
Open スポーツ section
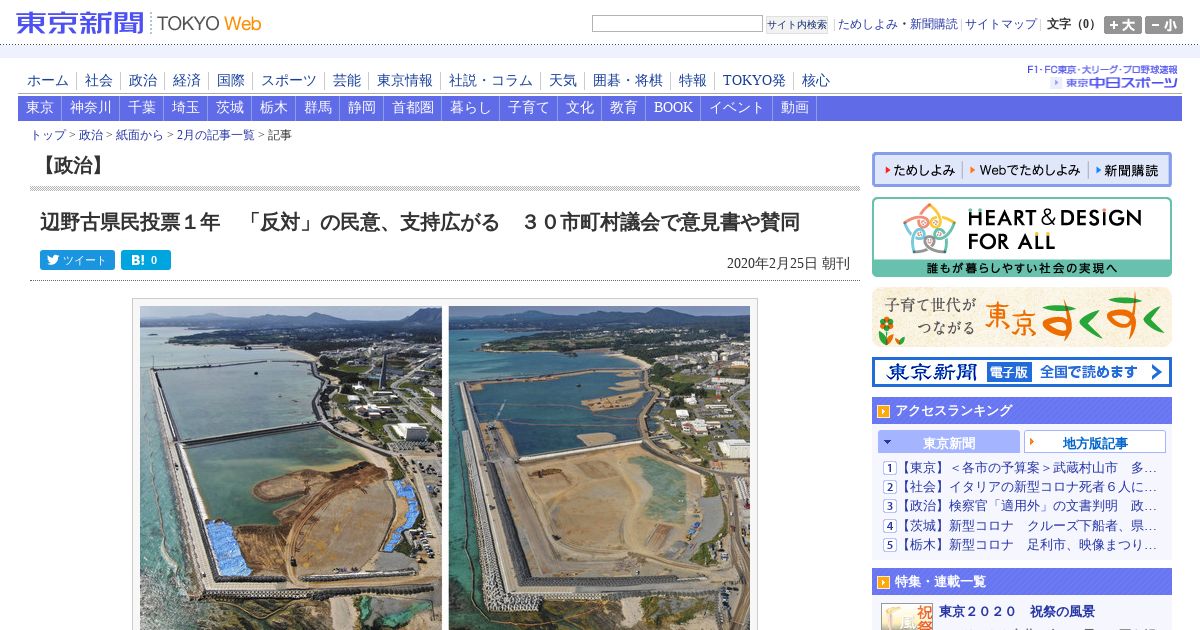click(289, 80)
